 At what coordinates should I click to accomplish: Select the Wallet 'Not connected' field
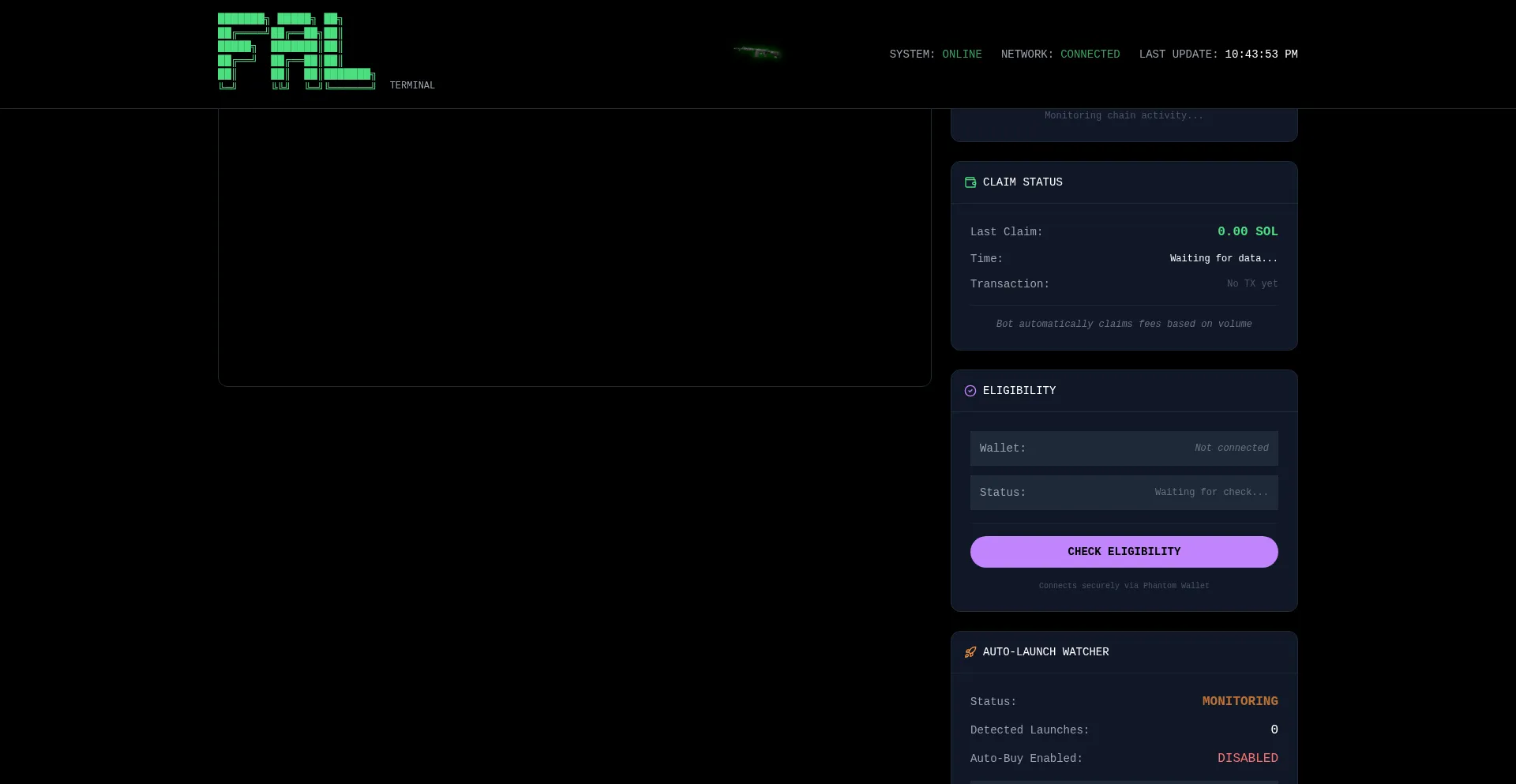1124,448
